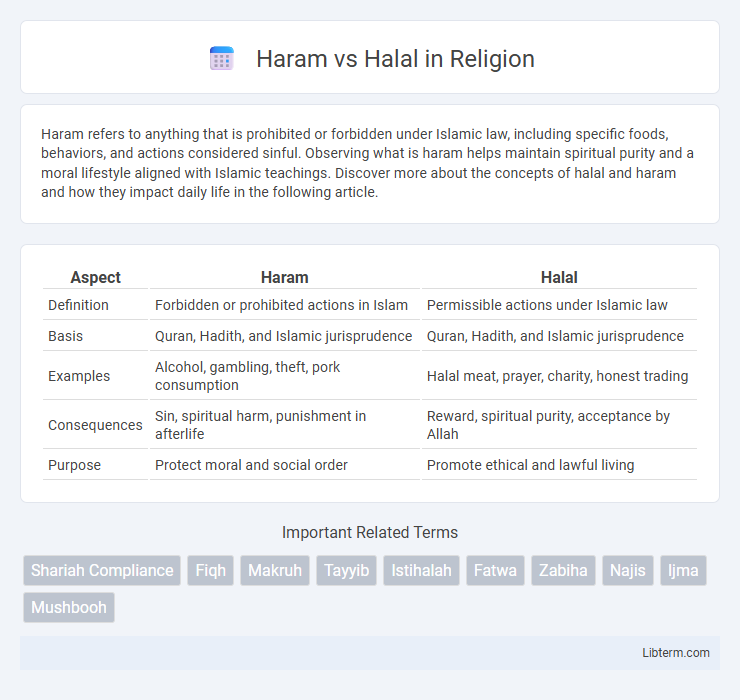Select the Makruh term tag
Image resolution: width=740 pixels, height=700 pixels.
275,570
